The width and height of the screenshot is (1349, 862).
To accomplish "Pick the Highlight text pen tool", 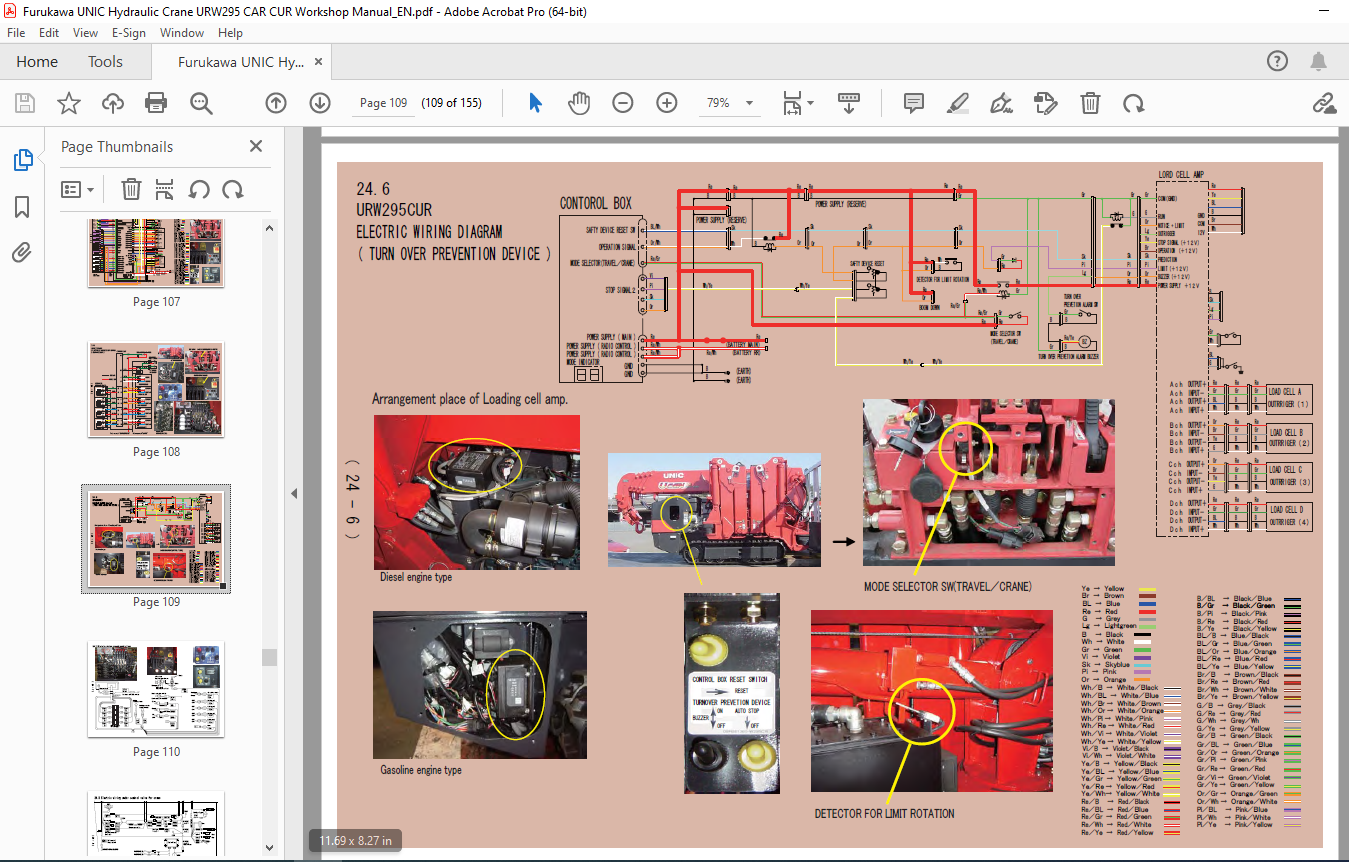I will (x=957, y=103).
